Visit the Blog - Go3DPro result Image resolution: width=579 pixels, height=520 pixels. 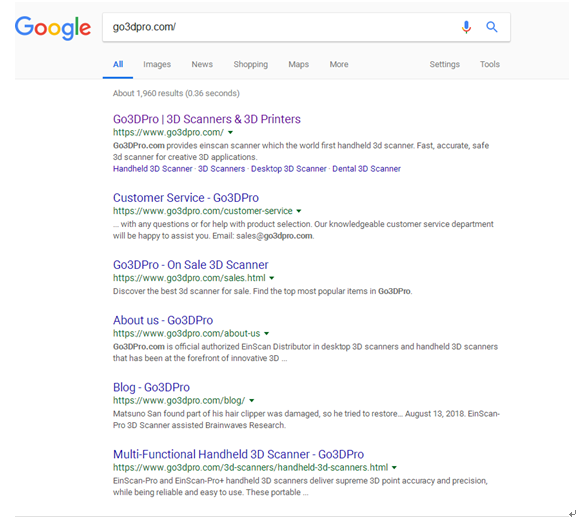(151, 387)
